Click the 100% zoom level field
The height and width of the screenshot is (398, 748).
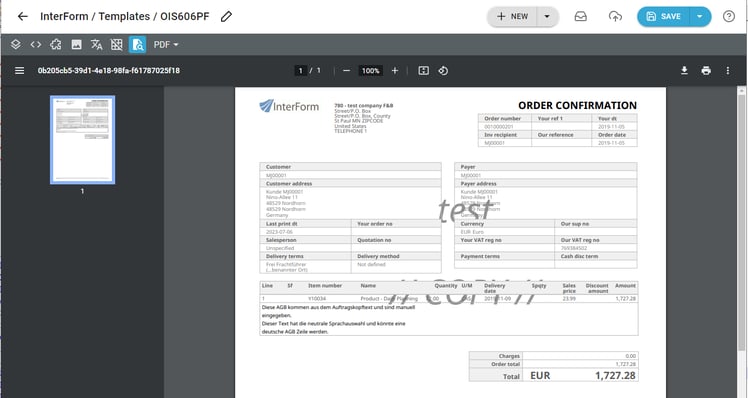tap(370, 71)
